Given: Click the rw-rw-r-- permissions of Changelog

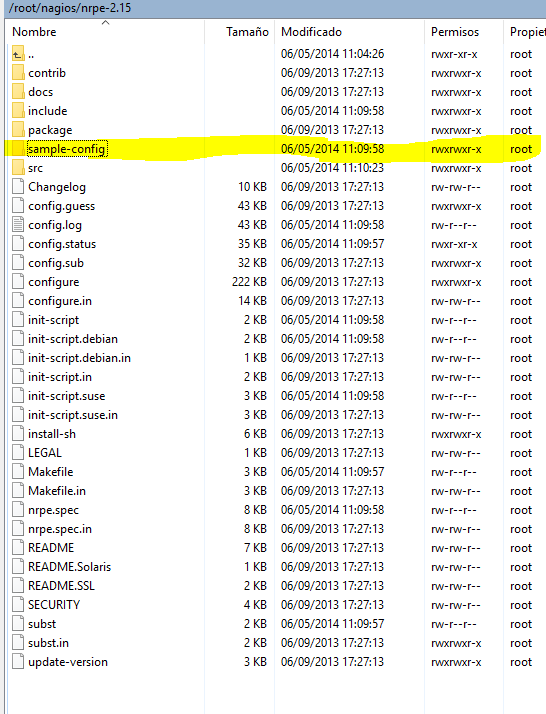Looking at the screenshot, I should pyautogui.click(x=455, y=187).
